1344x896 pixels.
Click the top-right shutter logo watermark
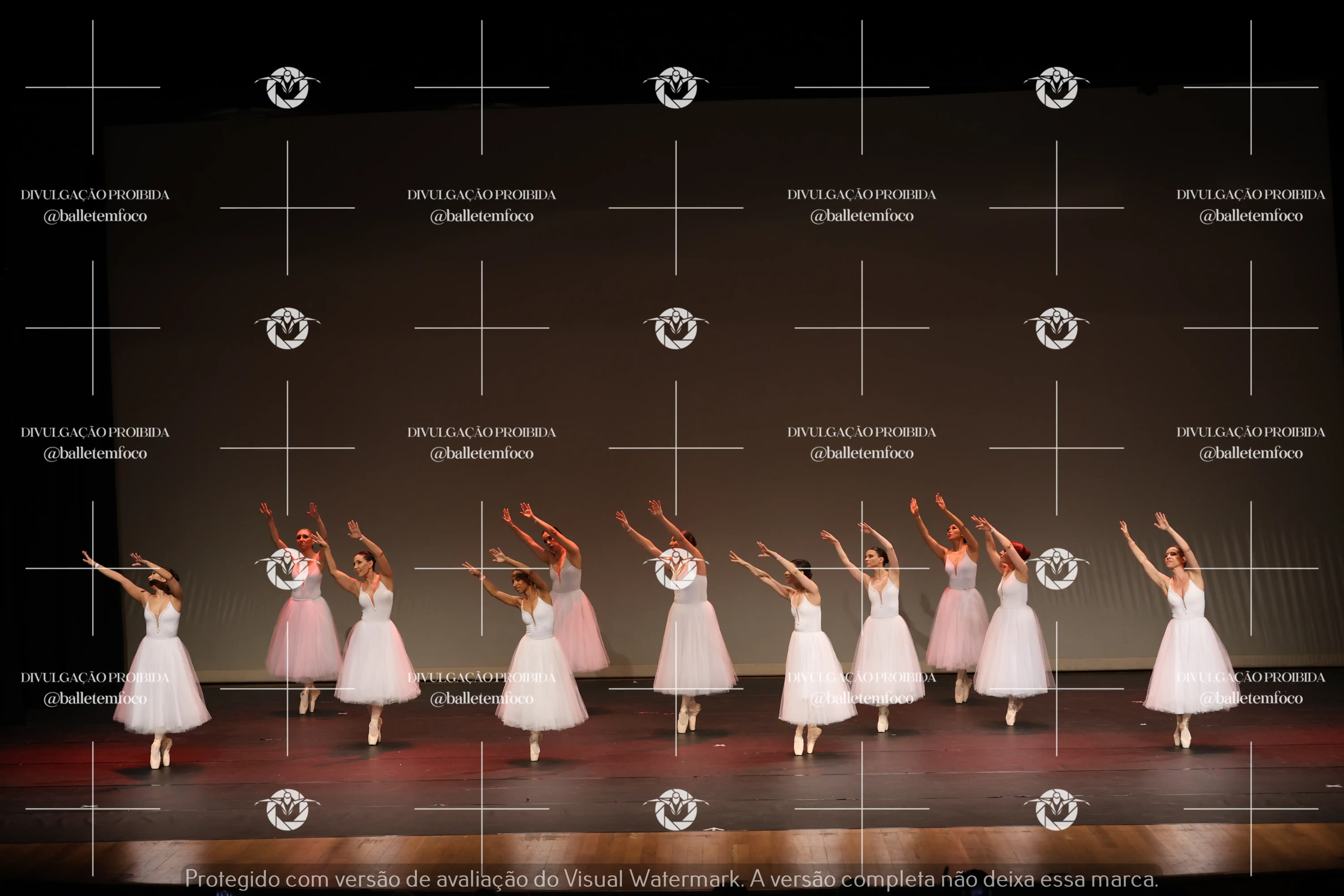pyautogui.click(x=1057, y=87)
